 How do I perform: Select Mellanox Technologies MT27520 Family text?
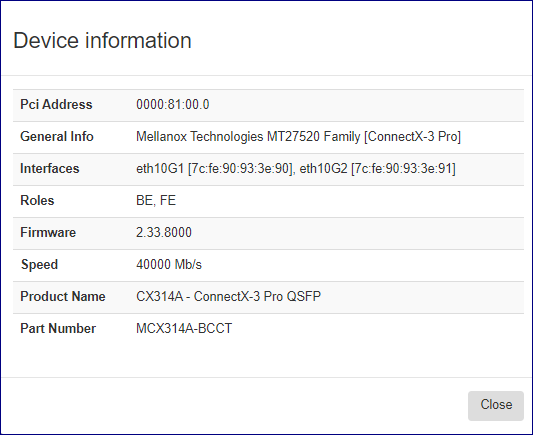(x=248, y=136)
